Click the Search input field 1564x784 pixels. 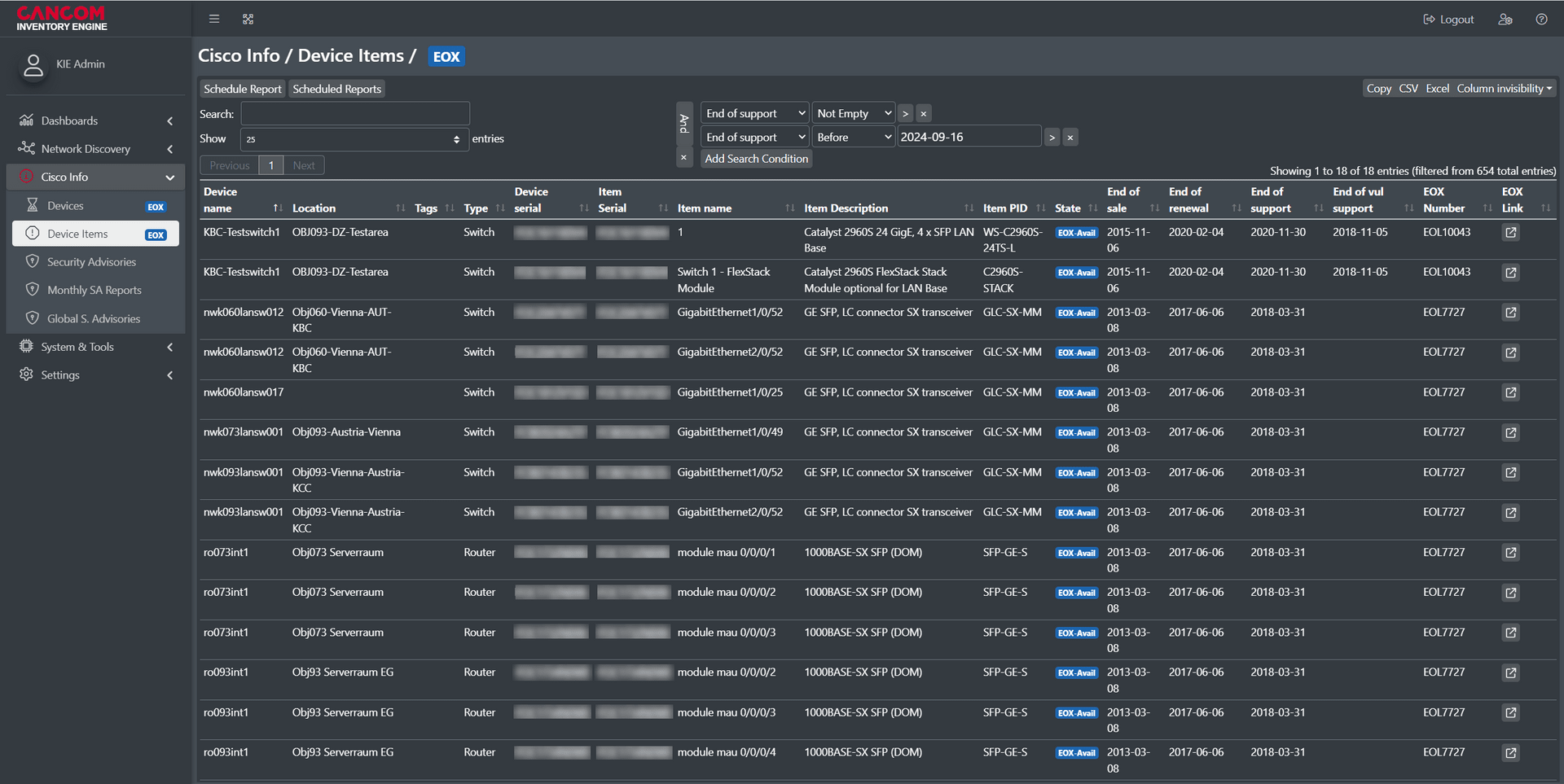(x=355, y=114)
